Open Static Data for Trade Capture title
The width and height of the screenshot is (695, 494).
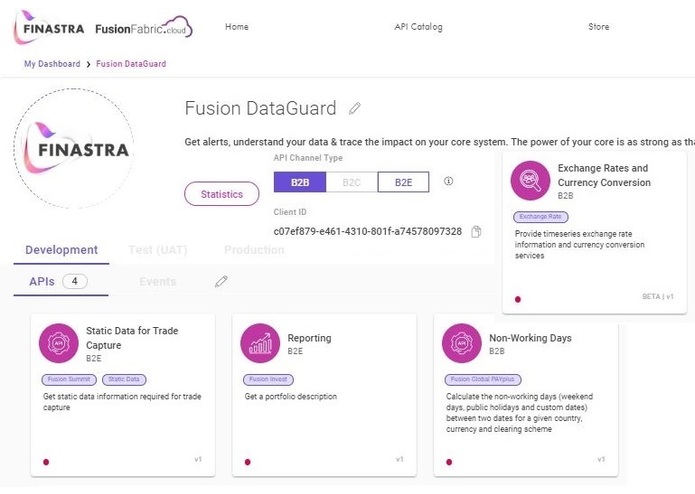point(132,338)
